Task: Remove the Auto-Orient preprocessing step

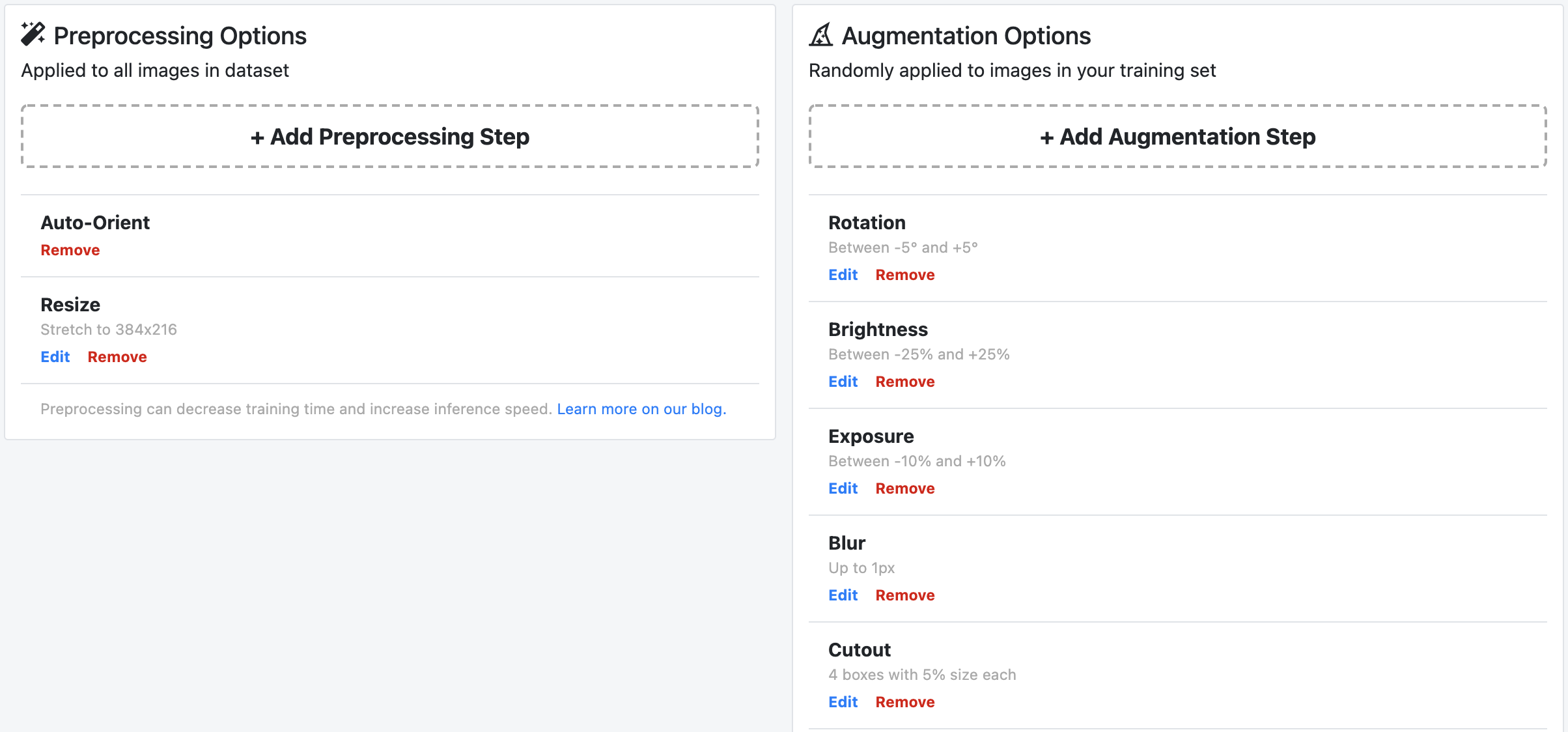Action: 70,250
